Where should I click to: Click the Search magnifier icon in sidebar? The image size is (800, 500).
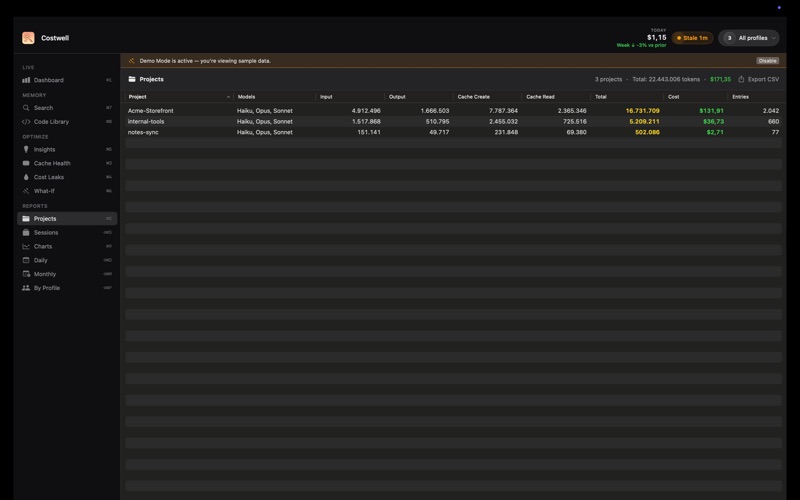(x=26, y=108)
